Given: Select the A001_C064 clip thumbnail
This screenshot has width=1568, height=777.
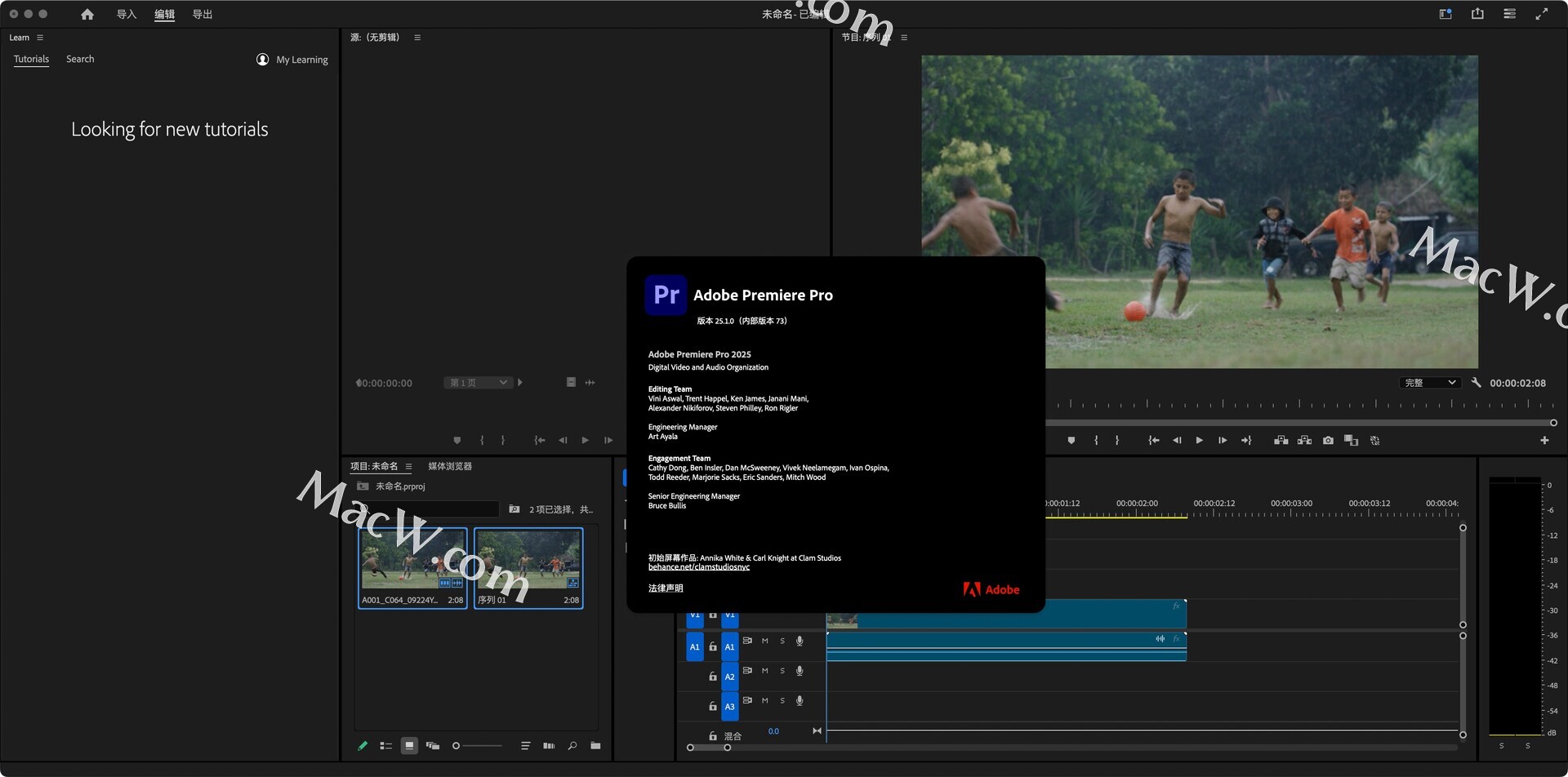Looking at the screenshot, I should (413, 560).
